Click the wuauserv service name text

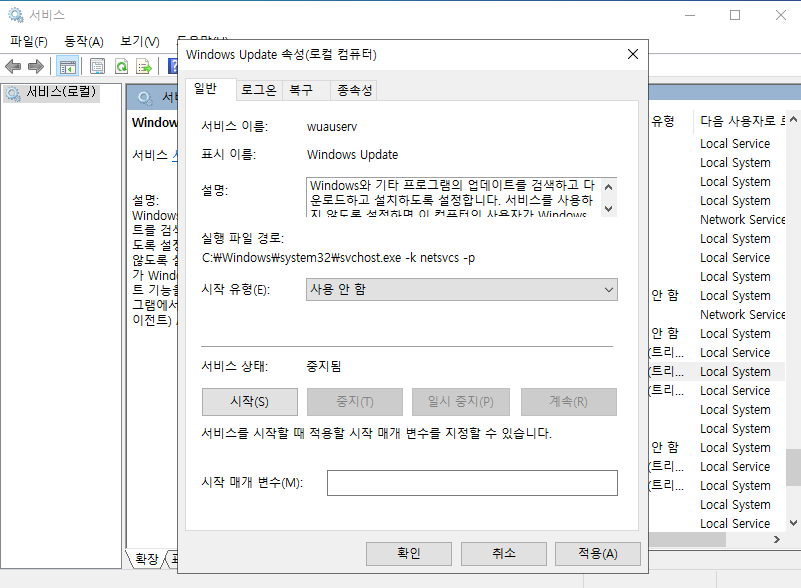pyautogui.click(x=332, y=127)
